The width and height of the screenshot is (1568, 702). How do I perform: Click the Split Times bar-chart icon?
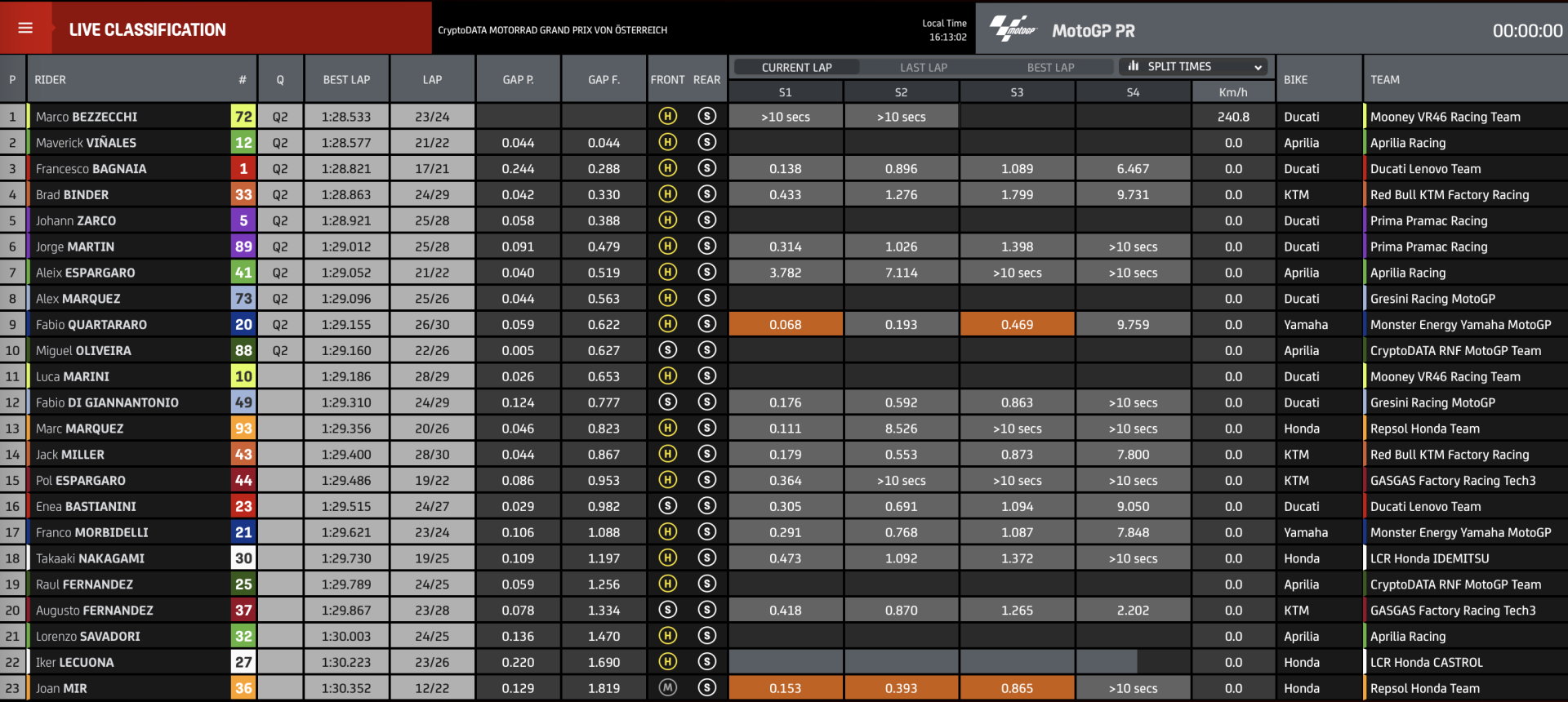click(x=1133, y=66)
